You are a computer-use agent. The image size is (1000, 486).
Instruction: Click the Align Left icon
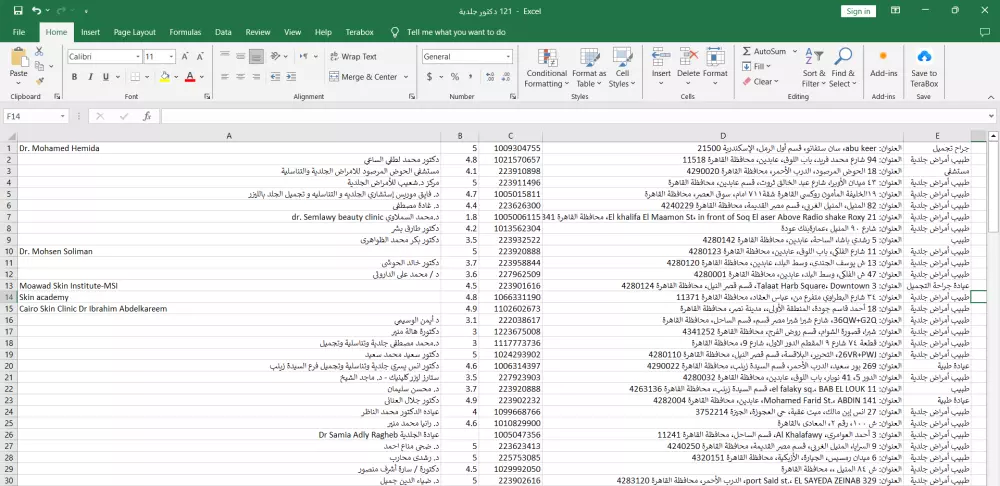click(x=224, y=77)
